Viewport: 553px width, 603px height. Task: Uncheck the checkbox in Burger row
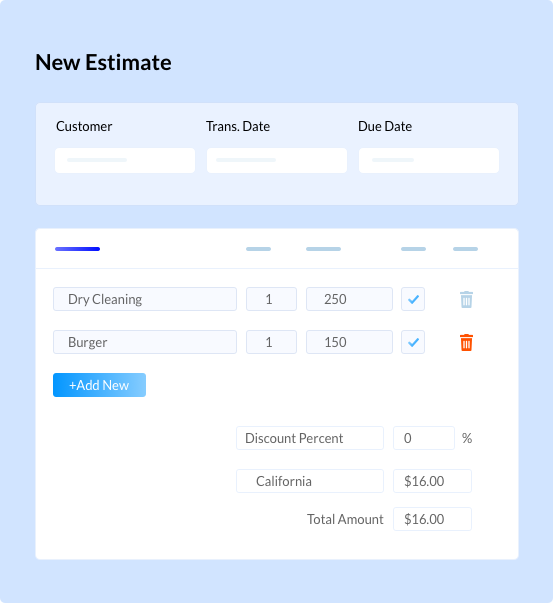[413, 342]
